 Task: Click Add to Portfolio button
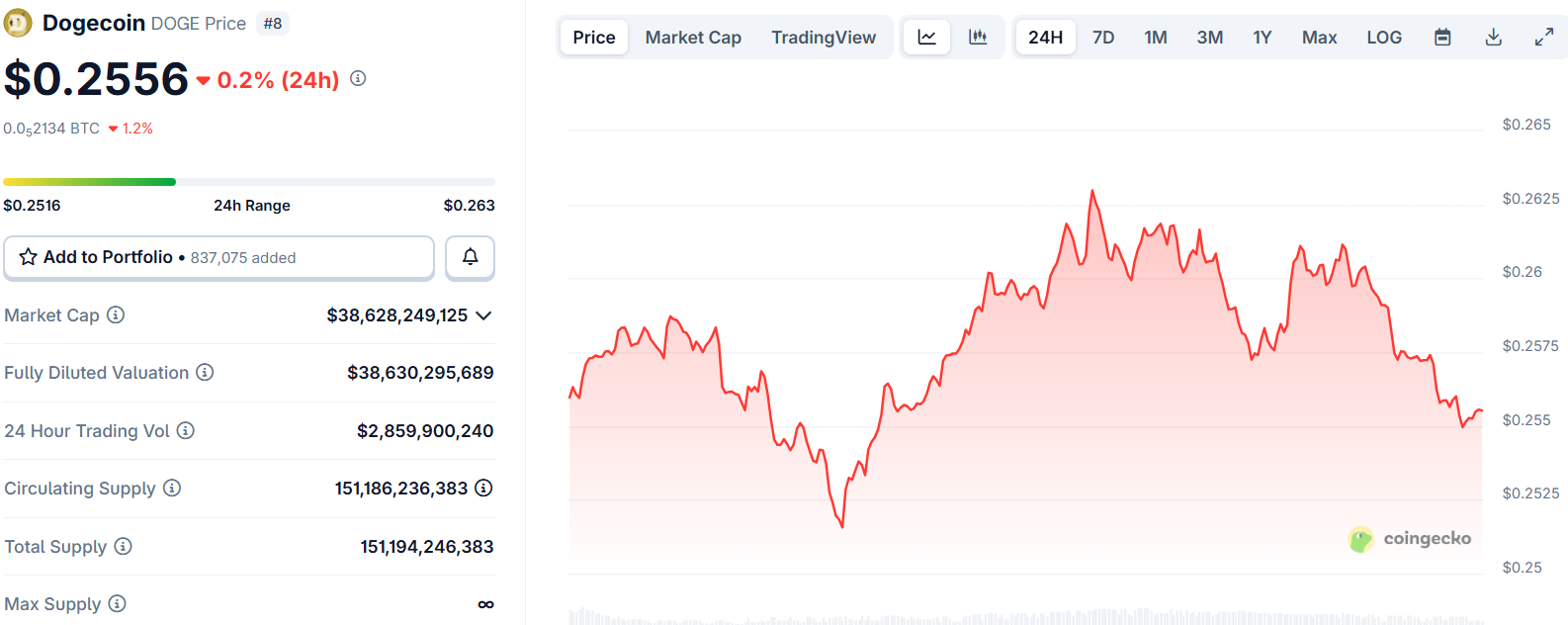(218, 257)
